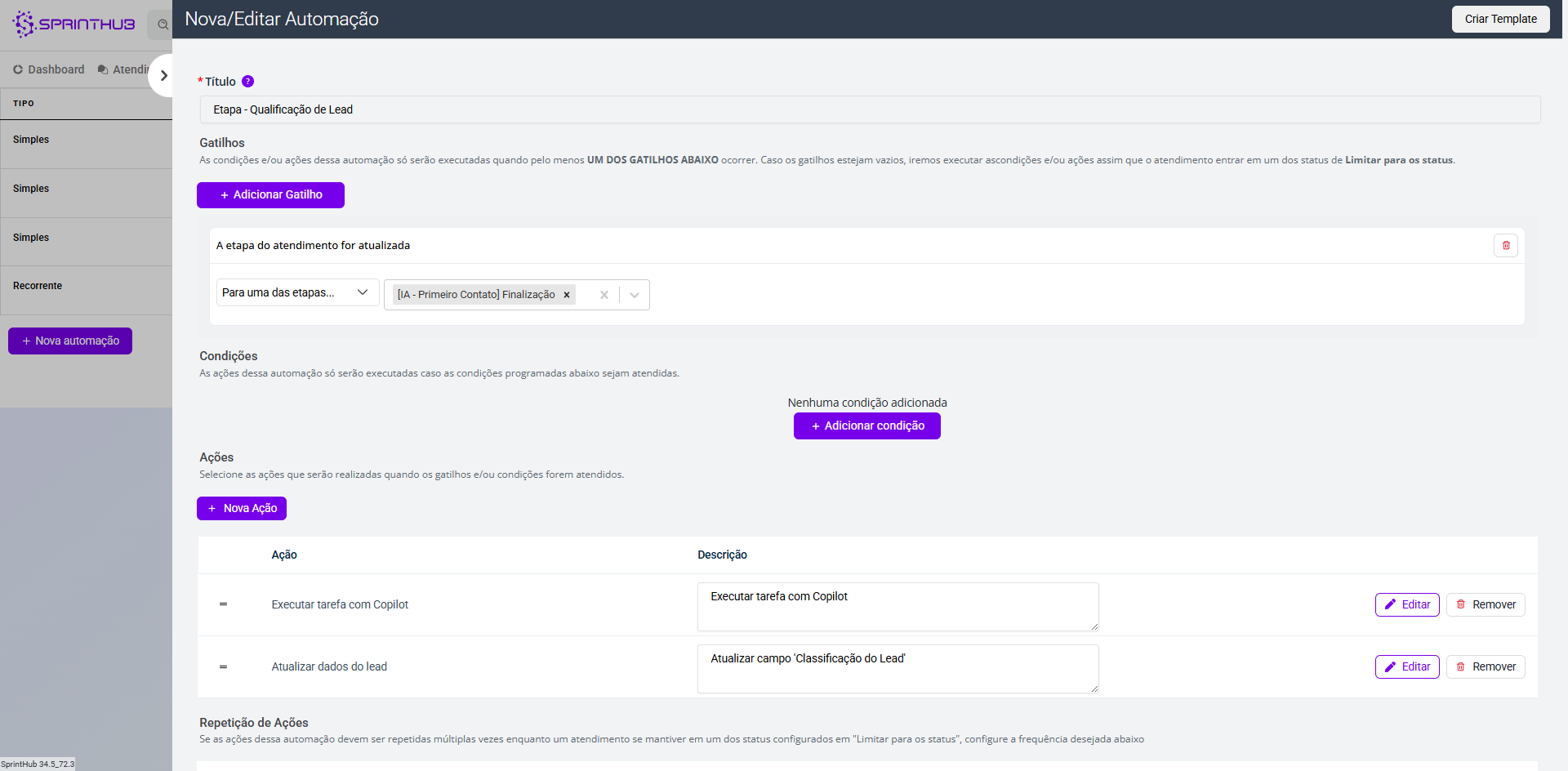Delete the trigger with the trash icon
This screenshot has height=771, width=1568.
pyautogui.click(x=1505, y=246)
